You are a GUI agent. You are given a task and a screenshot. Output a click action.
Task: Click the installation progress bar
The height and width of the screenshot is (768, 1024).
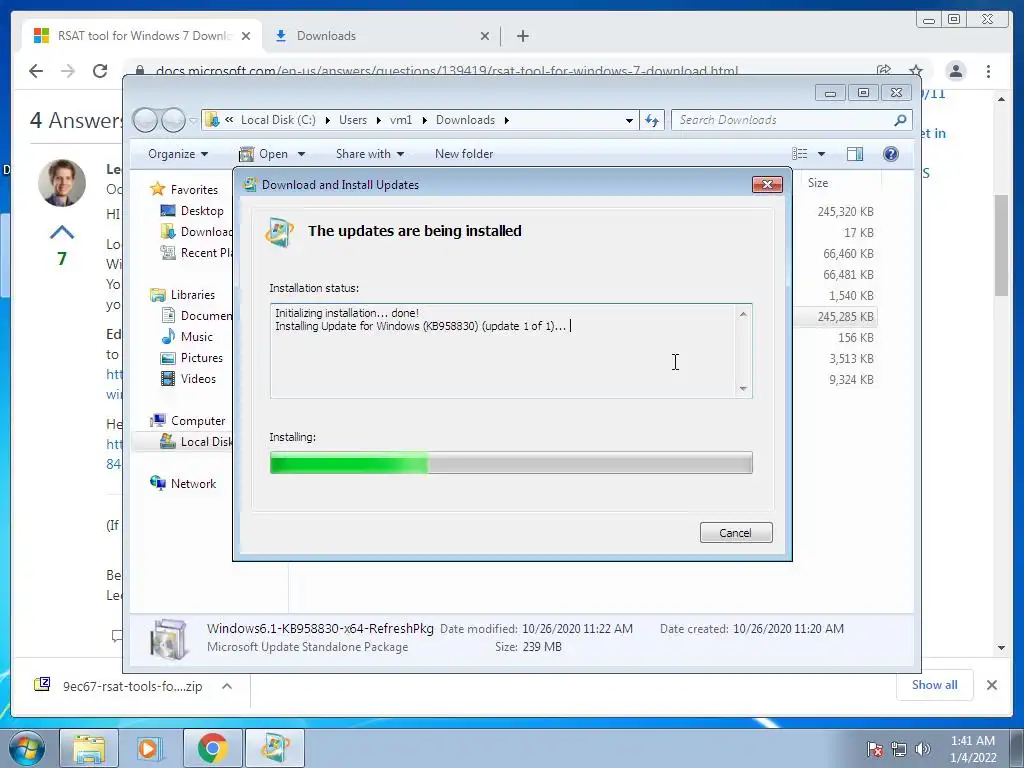[511, 463]
